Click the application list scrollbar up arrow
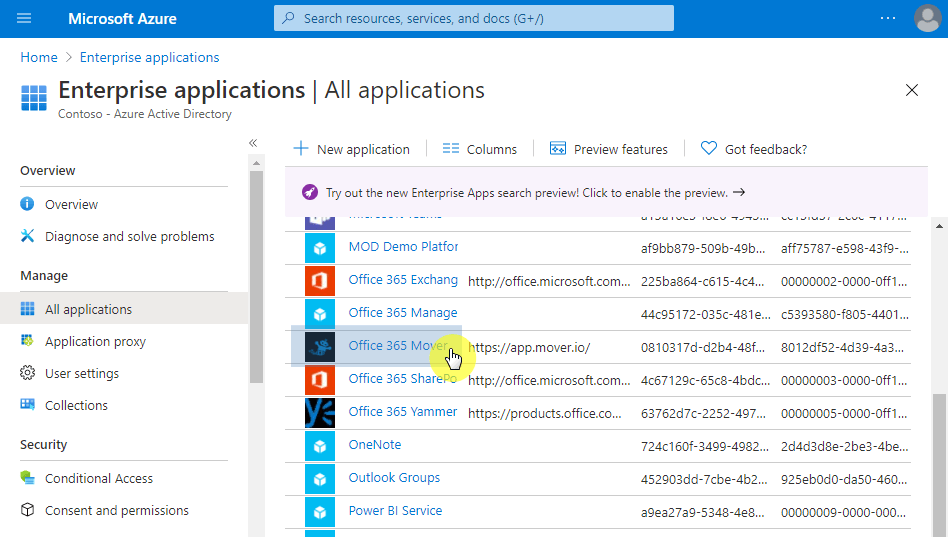Image resolution: width=948 pixels, height=537 pixels. [x=939, y=226]
